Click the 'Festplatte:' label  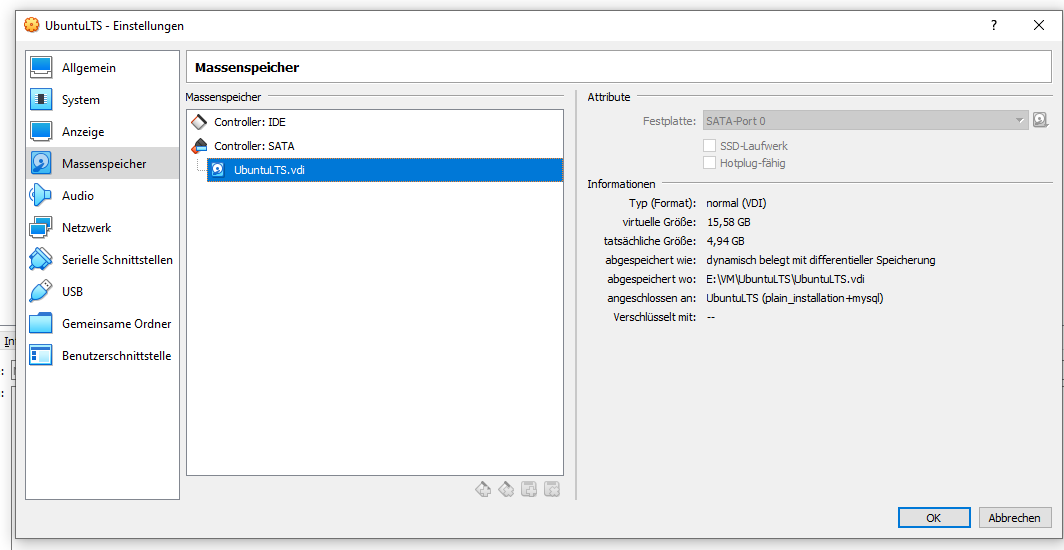670,121
